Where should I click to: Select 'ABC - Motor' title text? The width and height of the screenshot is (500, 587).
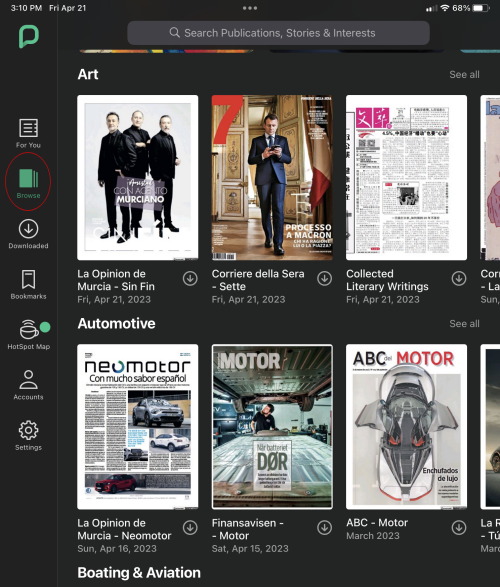coord(377,523)
